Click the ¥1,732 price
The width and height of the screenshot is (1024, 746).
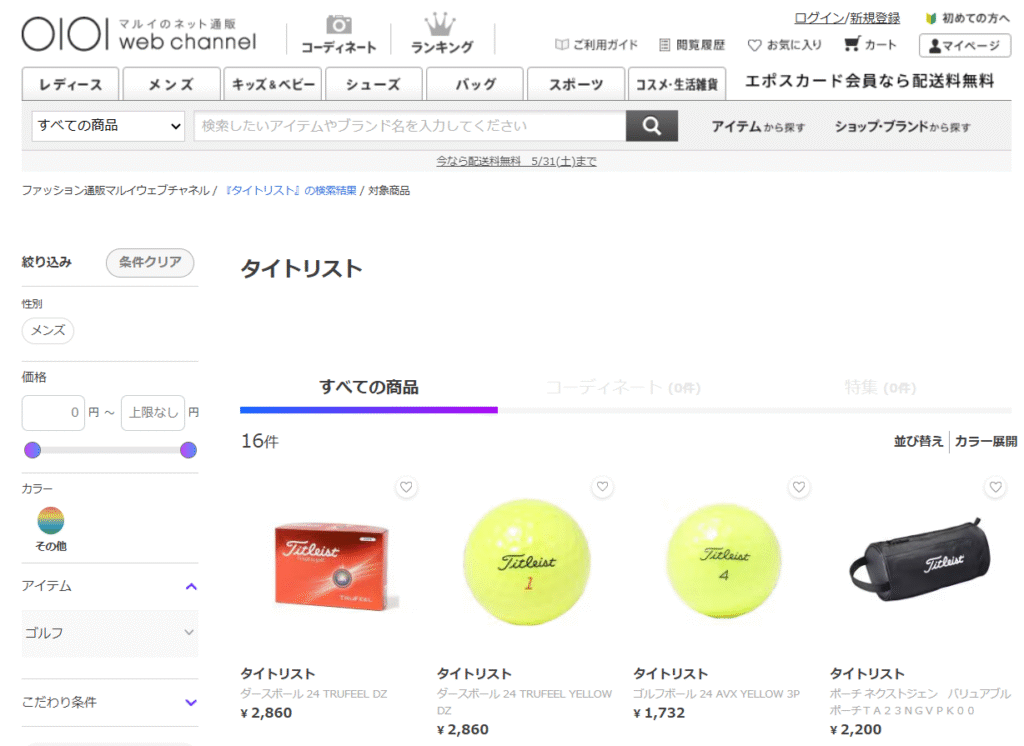point(659,713)
